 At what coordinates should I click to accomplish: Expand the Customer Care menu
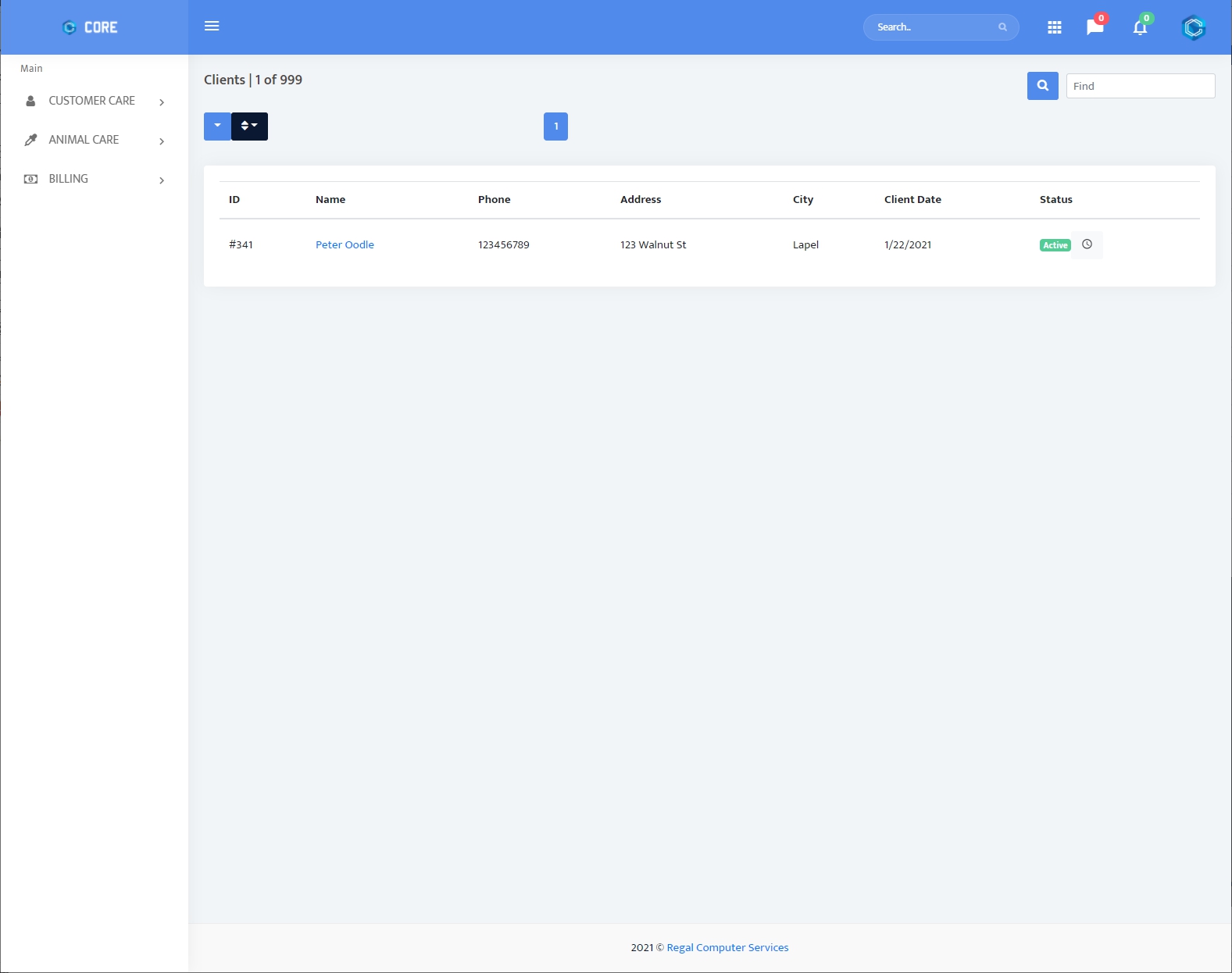click(x=95, y=101)
